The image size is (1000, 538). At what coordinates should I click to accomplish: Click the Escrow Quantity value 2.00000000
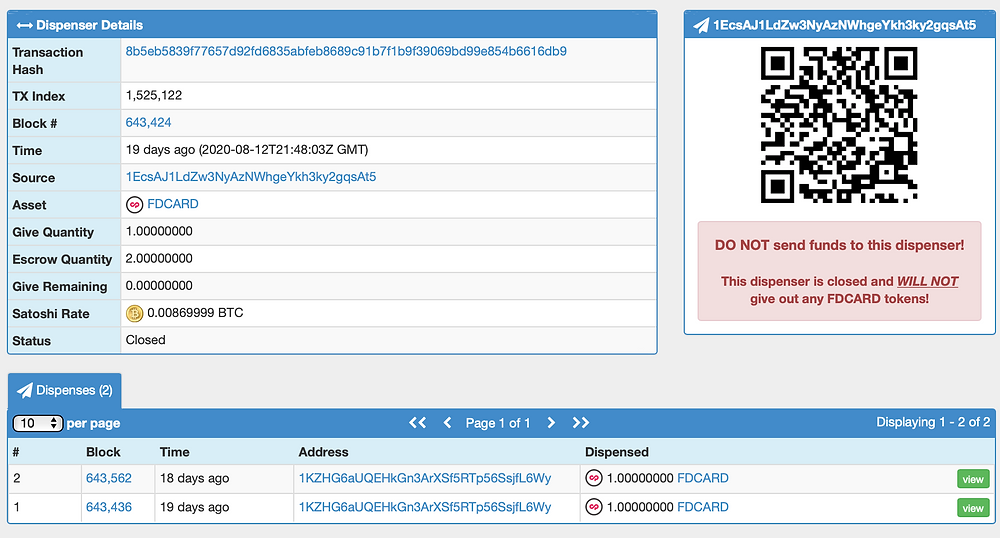[159, 259]
